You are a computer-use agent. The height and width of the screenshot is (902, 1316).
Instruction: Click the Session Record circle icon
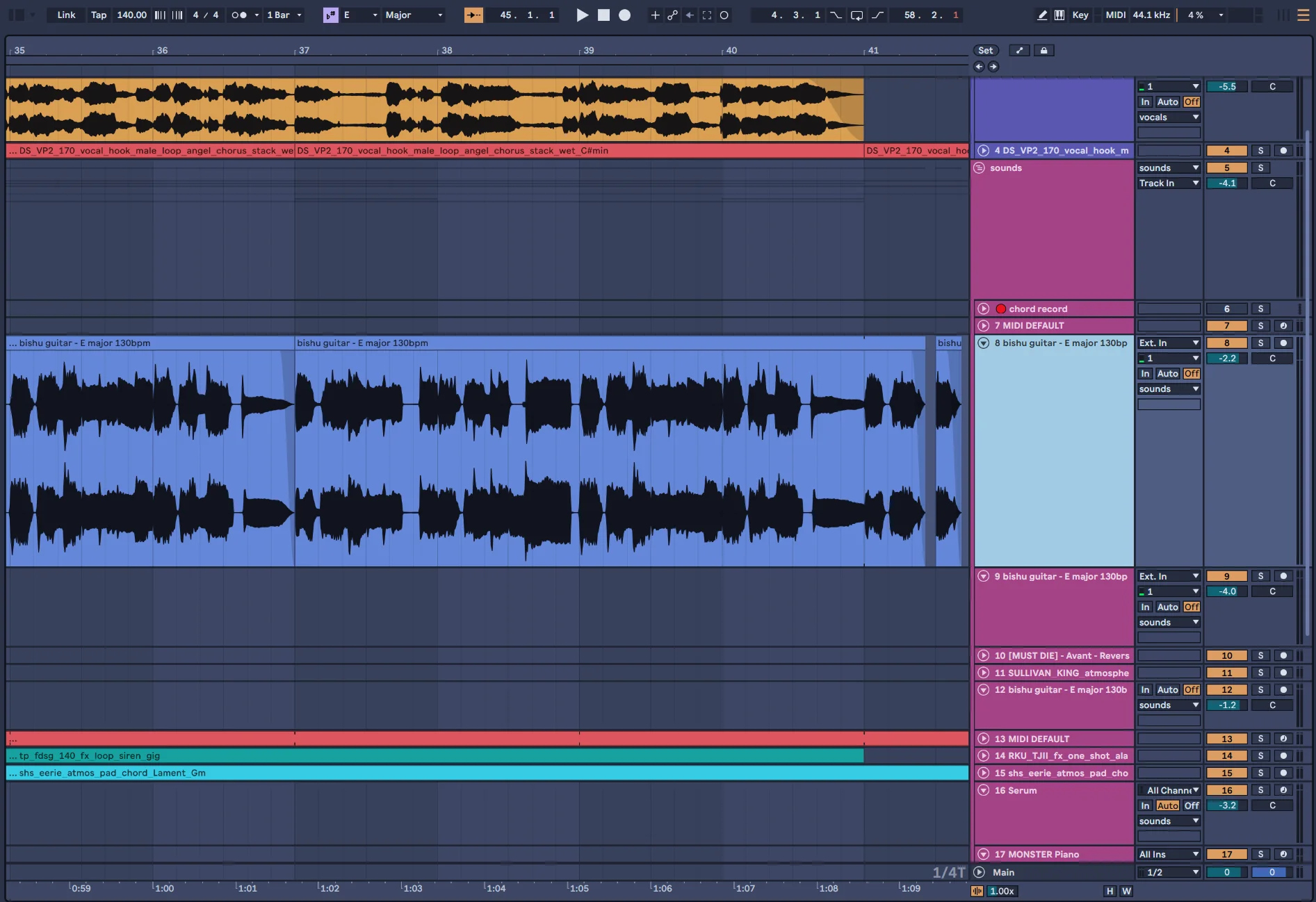point(724,15)
